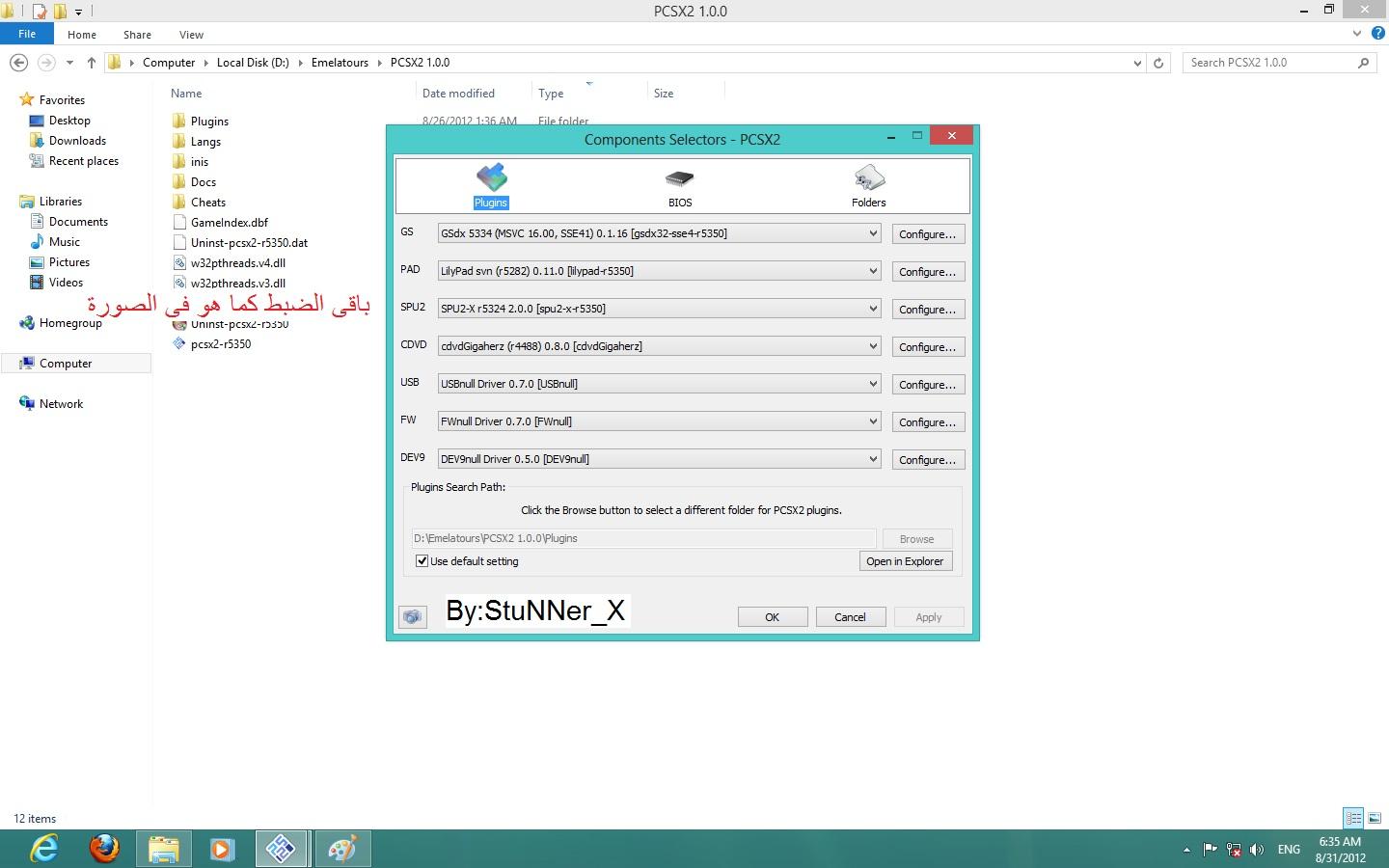
Task: Click the Explorer Back arrow
Action: click(18, 63)
